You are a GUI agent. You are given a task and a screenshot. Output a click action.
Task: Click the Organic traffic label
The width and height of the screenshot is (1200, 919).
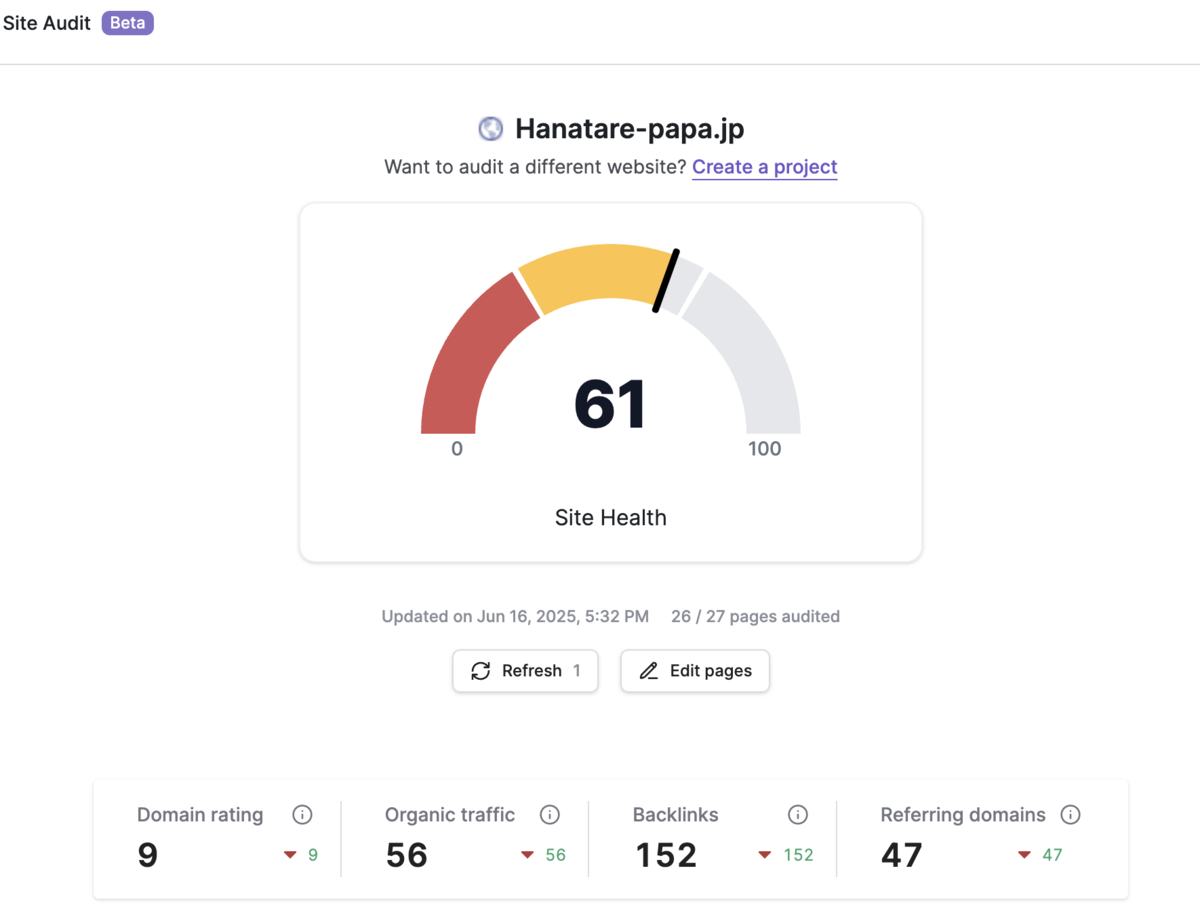click(450, 815)
